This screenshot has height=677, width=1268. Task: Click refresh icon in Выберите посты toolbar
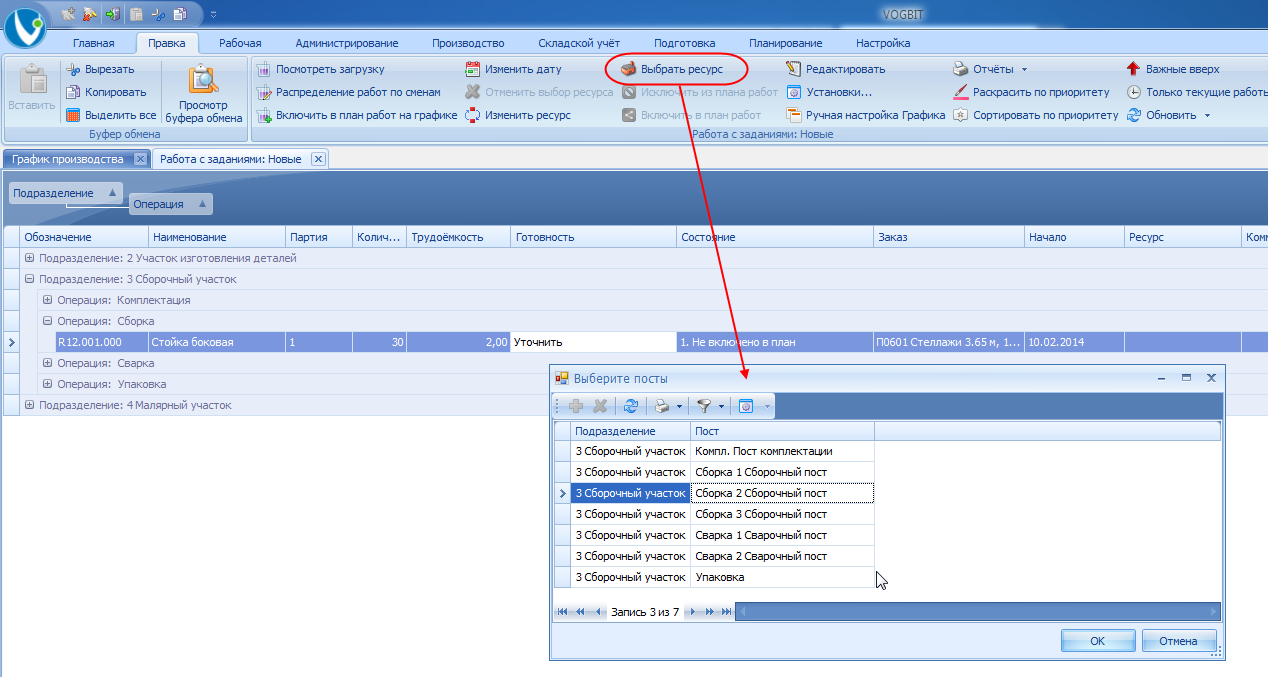(631, 406)
